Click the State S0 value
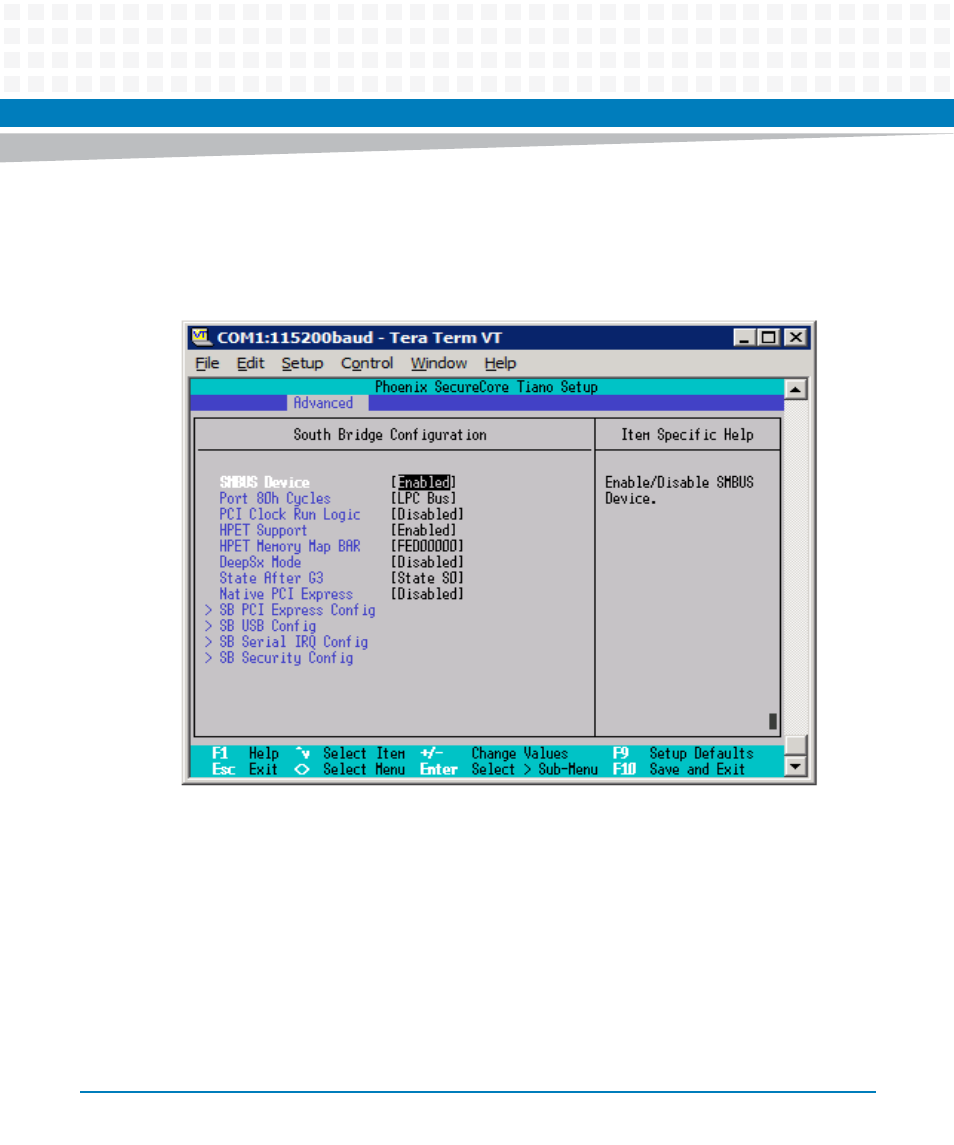The image size is (954, 1145). 427,578
